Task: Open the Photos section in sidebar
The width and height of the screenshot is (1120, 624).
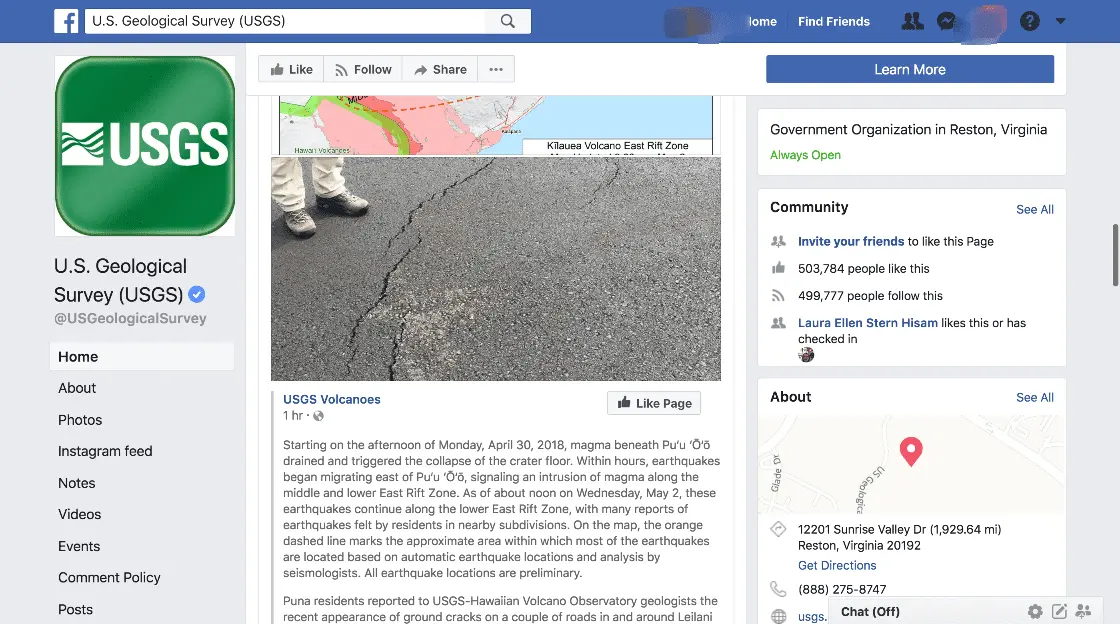Action: [80, 420]
